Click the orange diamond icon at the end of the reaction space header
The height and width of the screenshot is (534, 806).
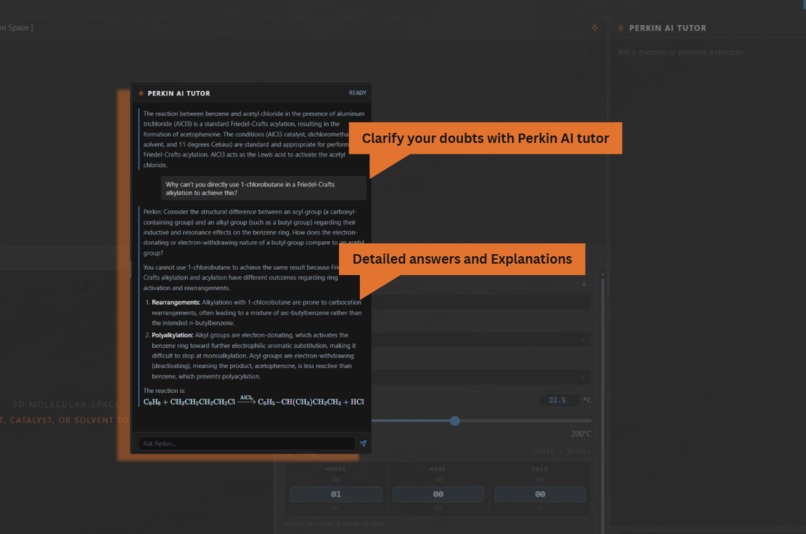point(595,28)
